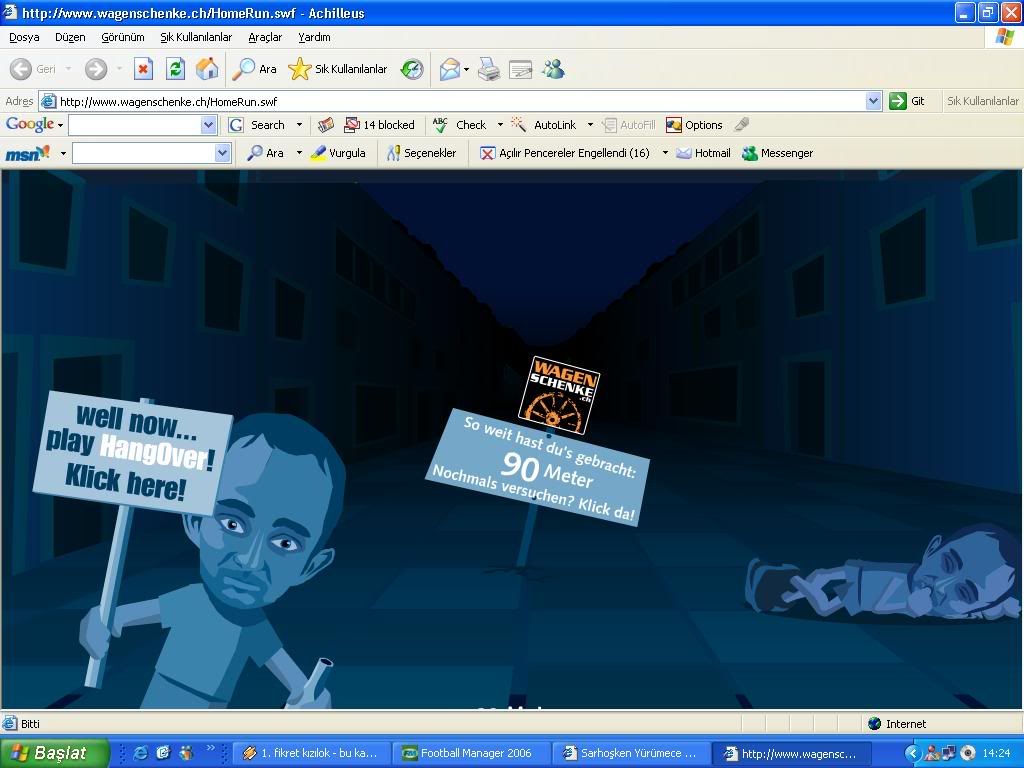The width and height of the screenshot is (1024, 768).
Task: Click in the address URL field
Action: tap(460, 101)
